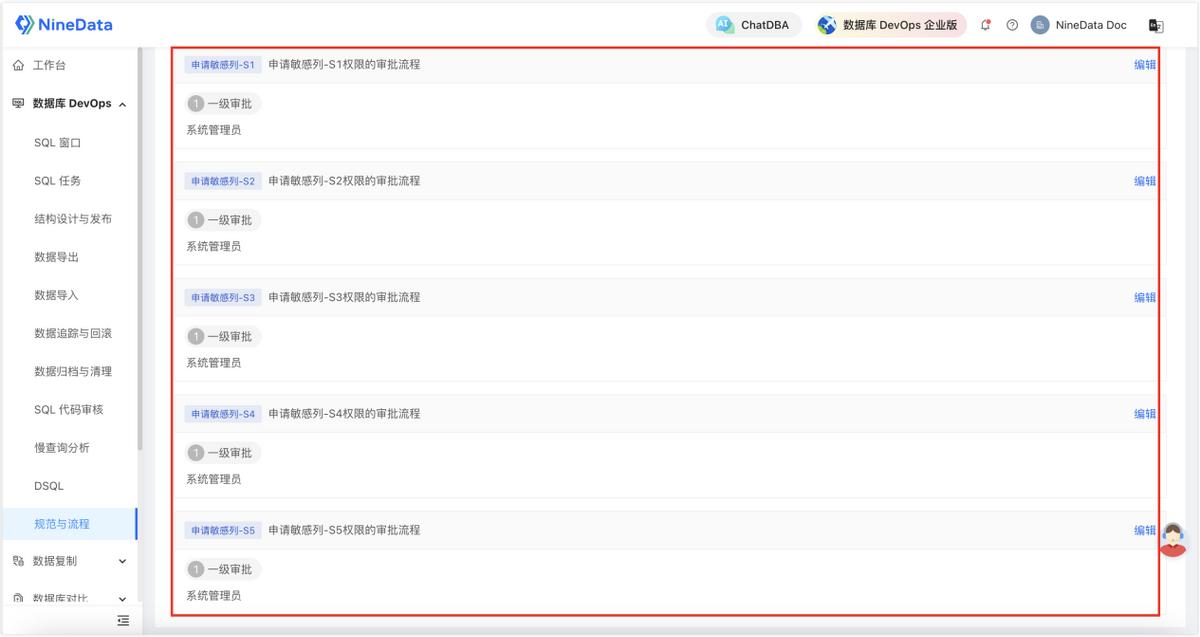
Task: Click the 申请敏感列-S5 tag
Action: click(x=223, y=530)
